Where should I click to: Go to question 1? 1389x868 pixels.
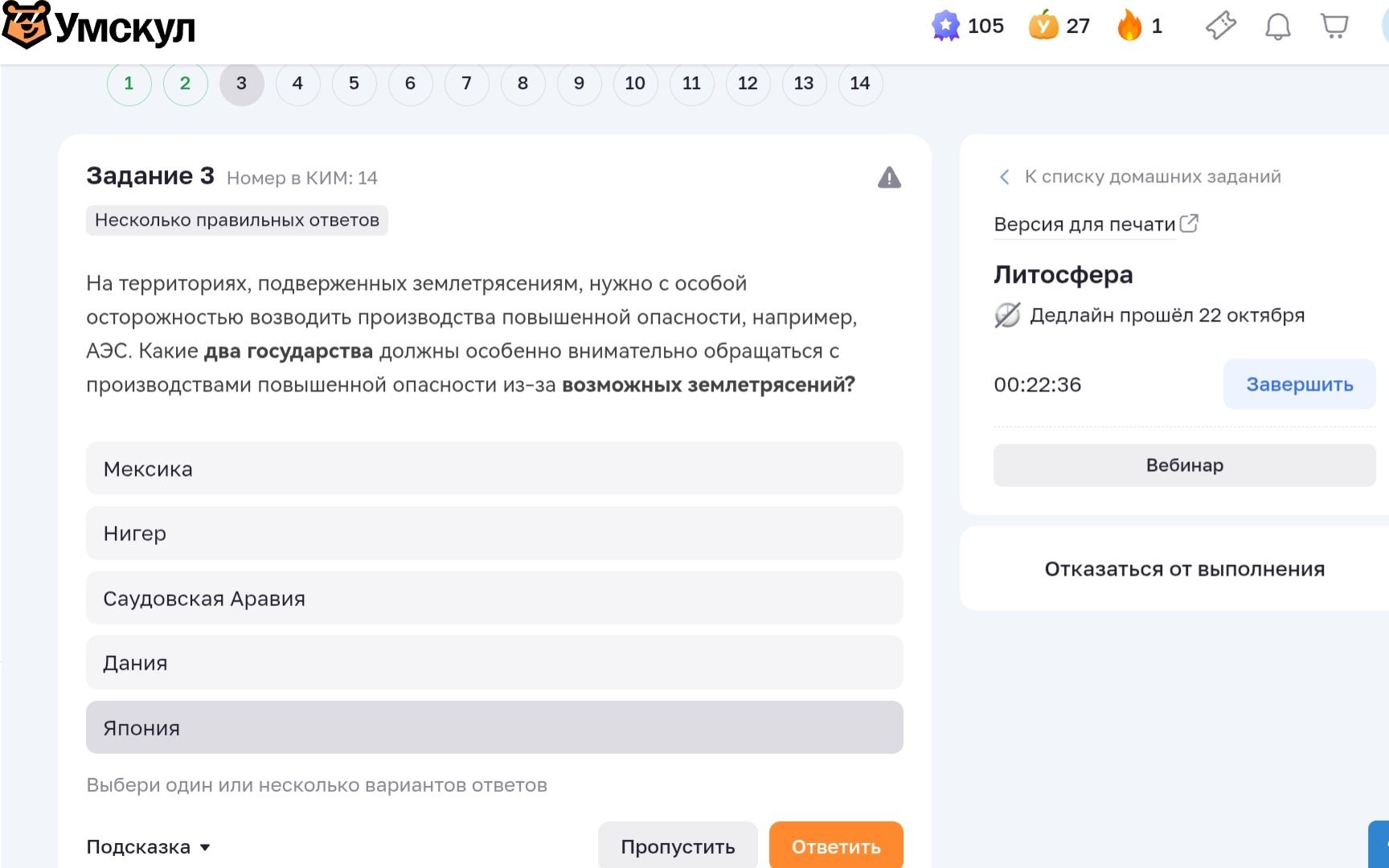129,84
